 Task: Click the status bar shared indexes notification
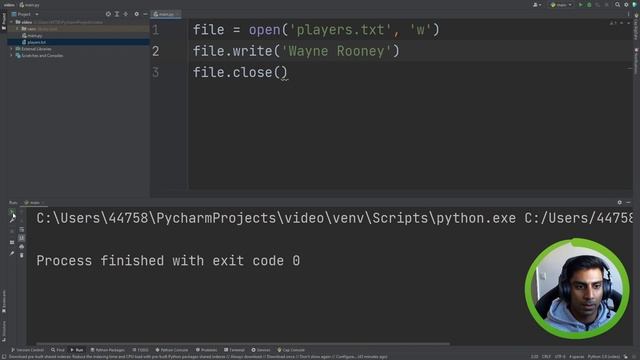[198, 357]
